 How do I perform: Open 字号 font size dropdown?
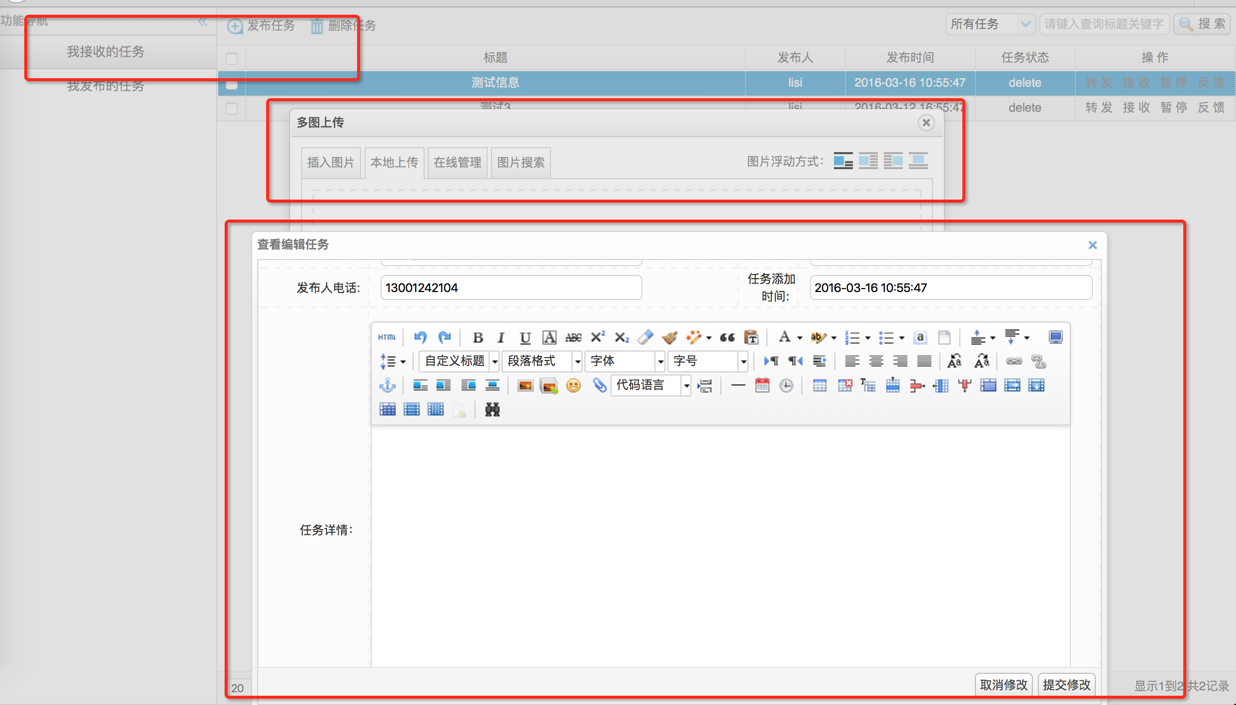[708, 362]
